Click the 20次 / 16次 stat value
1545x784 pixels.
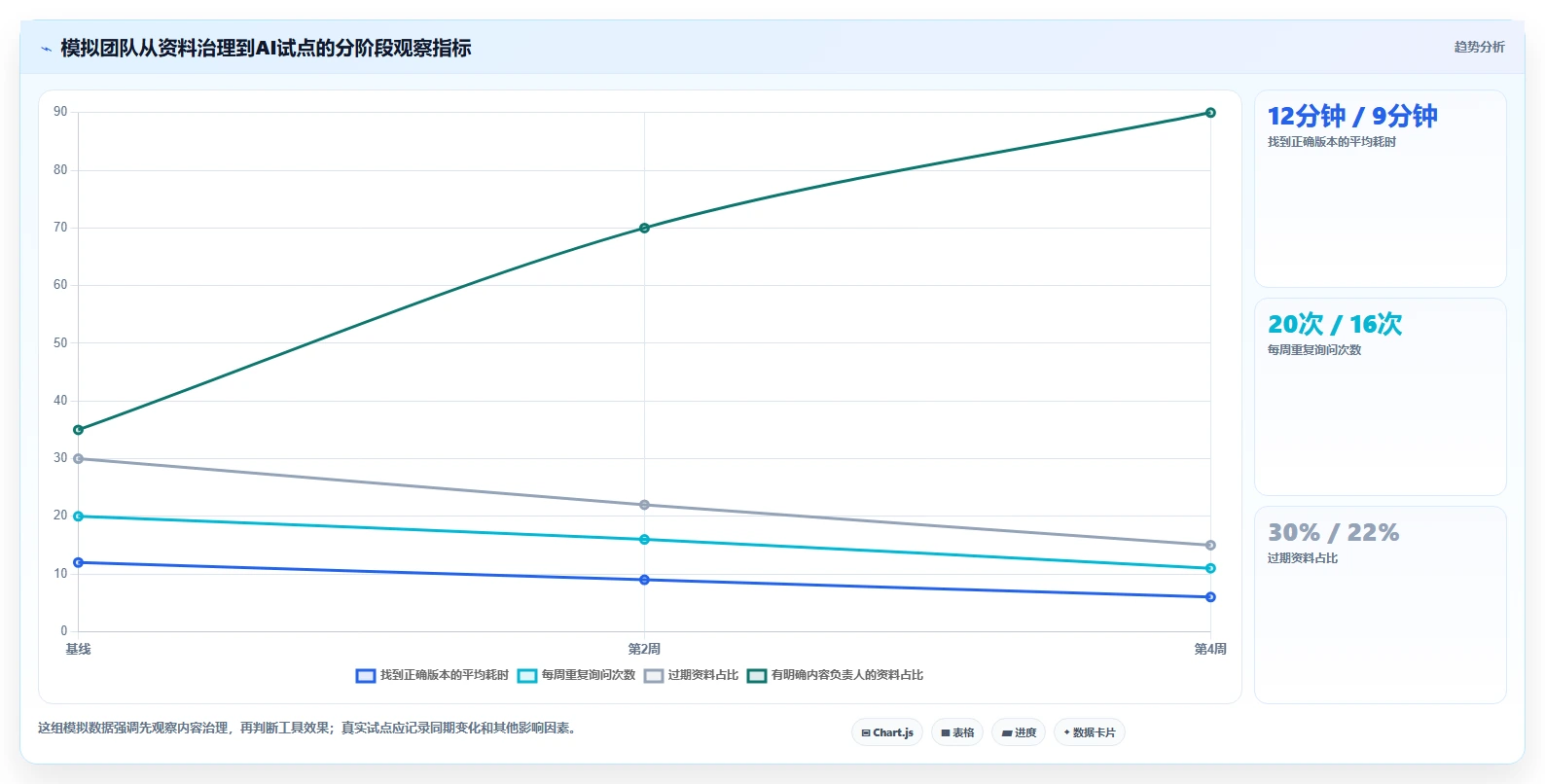[1335, 324]
